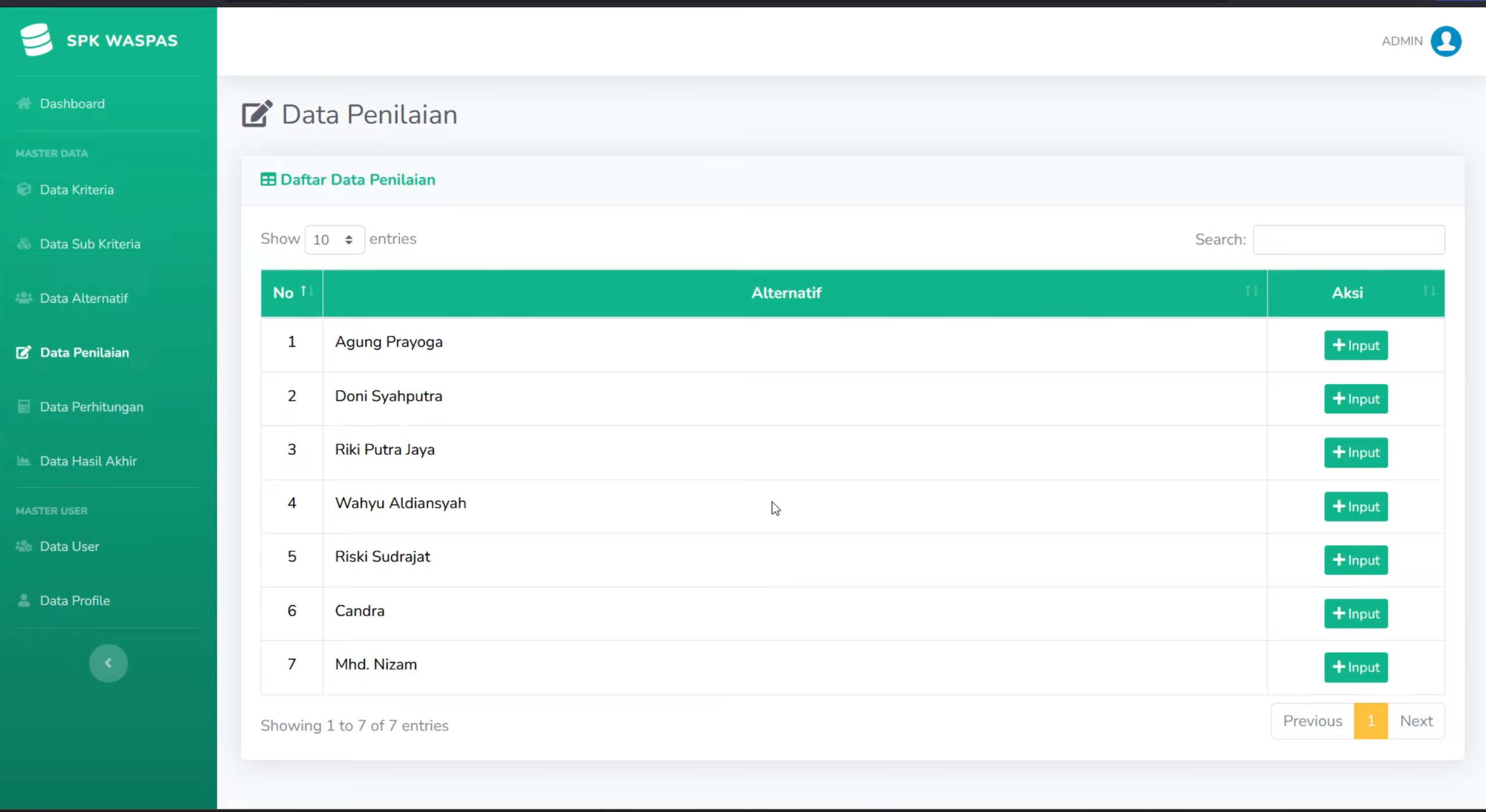Click the Data Hasil Akhir chart icon
This screenshot has width=1486, height=812.
24,461
